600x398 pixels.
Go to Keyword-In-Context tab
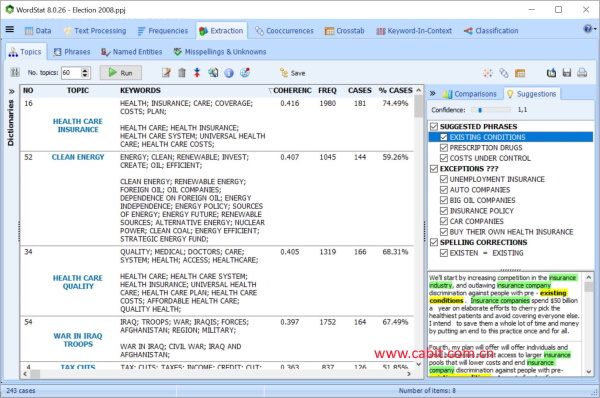(414, 31)
